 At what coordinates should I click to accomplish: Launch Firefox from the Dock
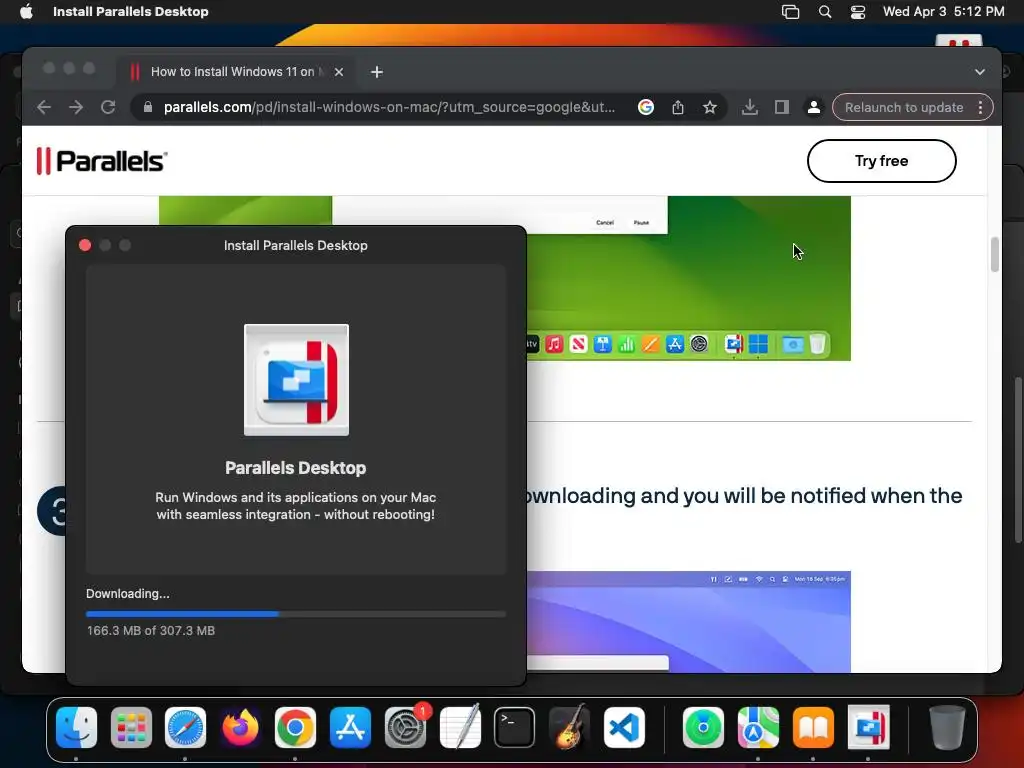point(240,727)
